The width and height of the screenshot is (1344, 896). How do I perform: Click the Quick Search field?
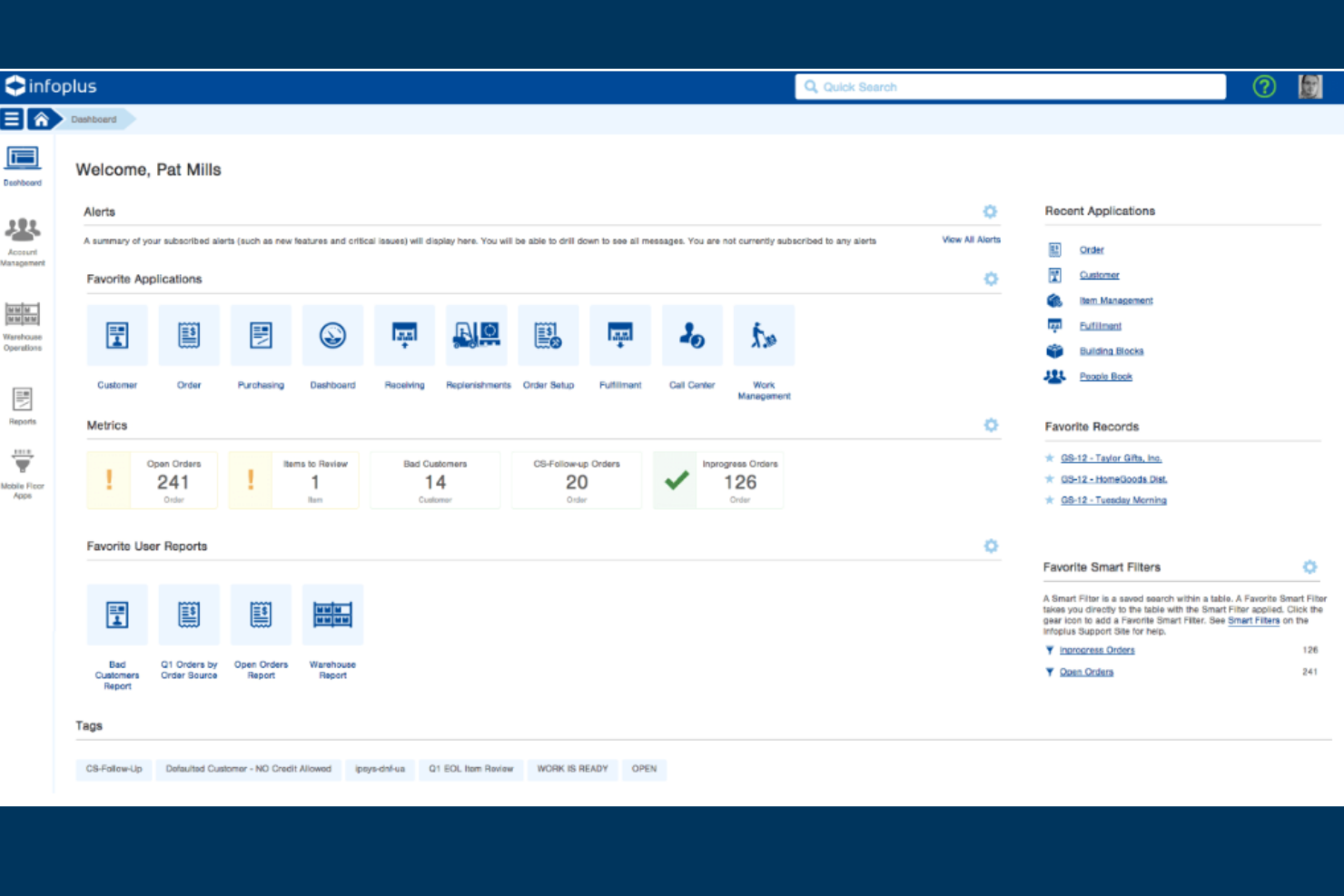tap(1011, 86)
